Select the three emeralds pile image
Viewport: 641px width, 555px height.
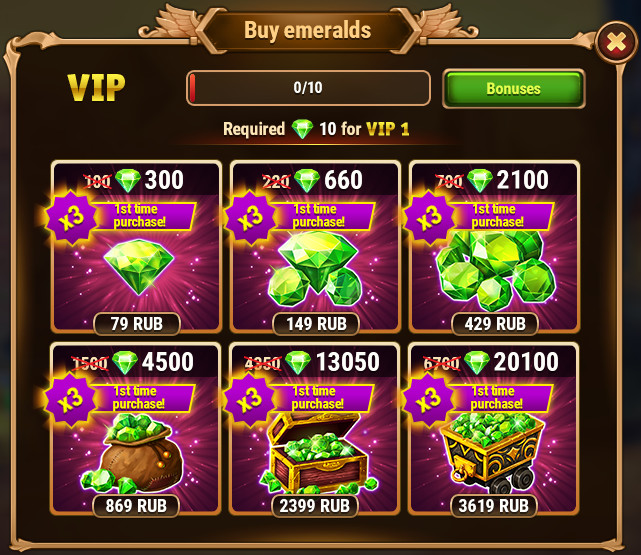(315, 268)
